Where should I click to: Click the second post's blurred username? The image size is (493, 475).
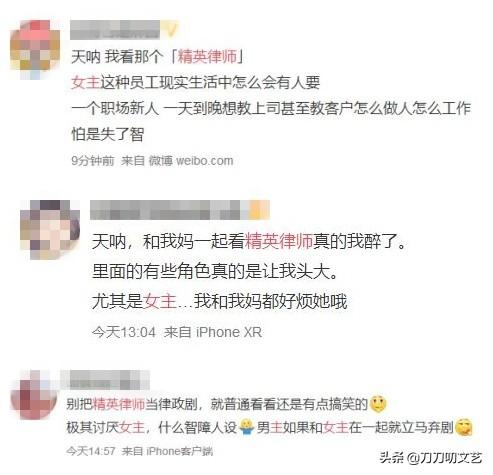point(169,210)
